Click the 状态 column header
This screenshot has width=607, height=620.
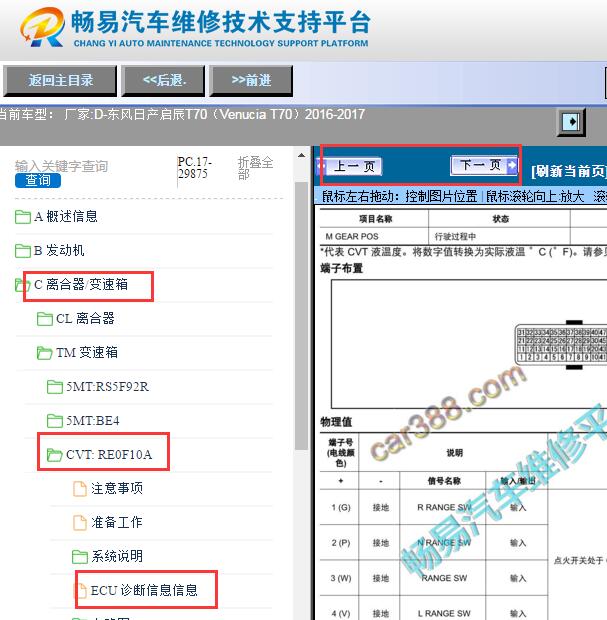500,219
